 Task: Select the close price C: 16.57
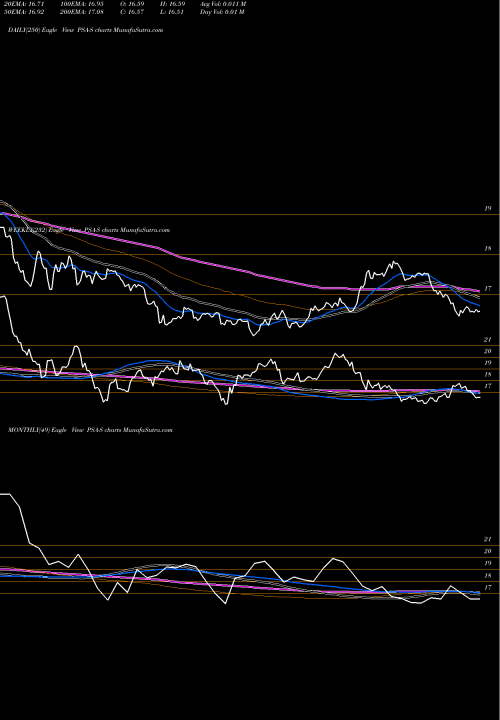pyautogui.click(x=132, y=12)
